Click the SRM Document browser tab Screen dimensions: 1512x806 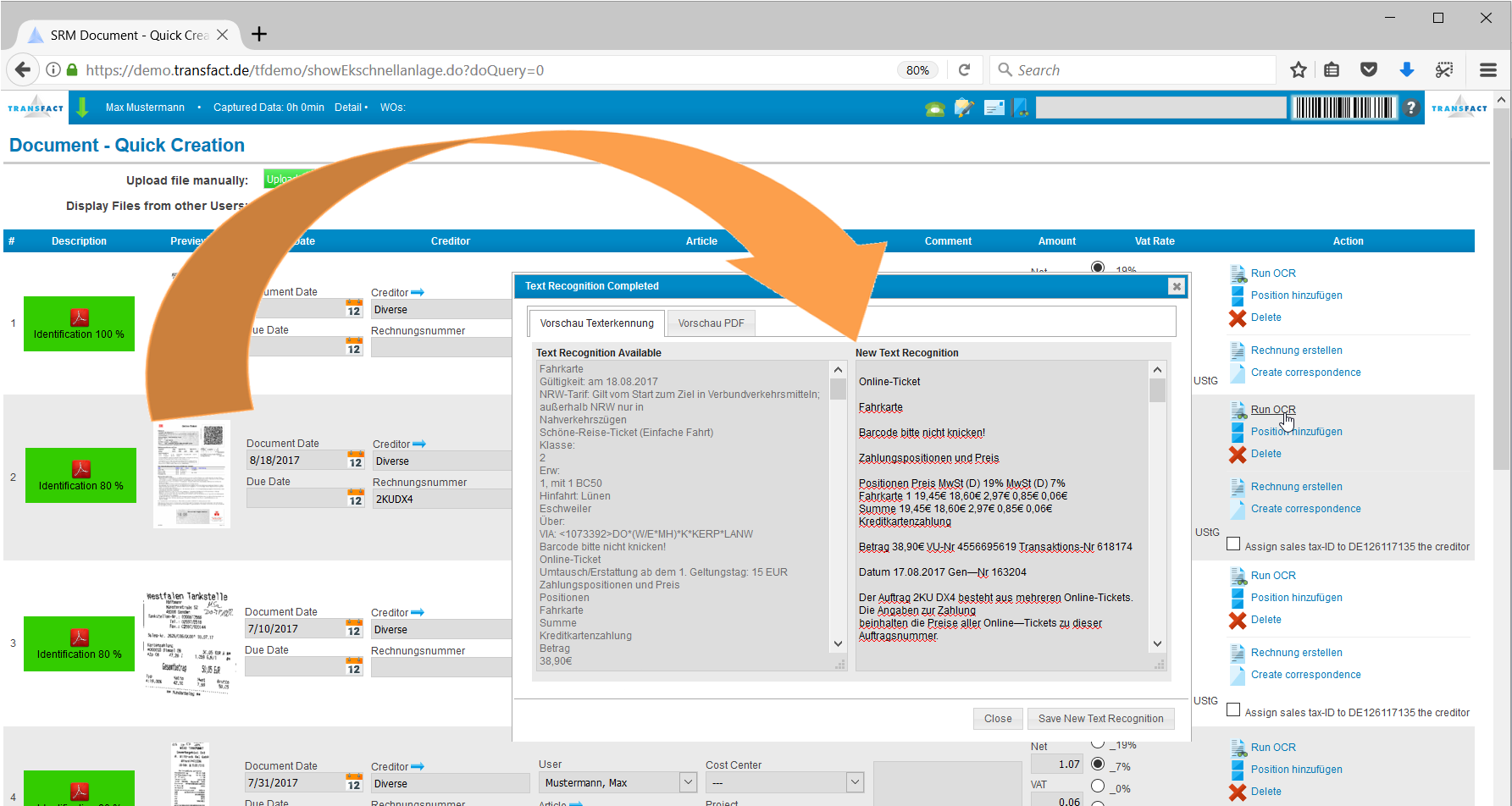click(x=127, y=35)
